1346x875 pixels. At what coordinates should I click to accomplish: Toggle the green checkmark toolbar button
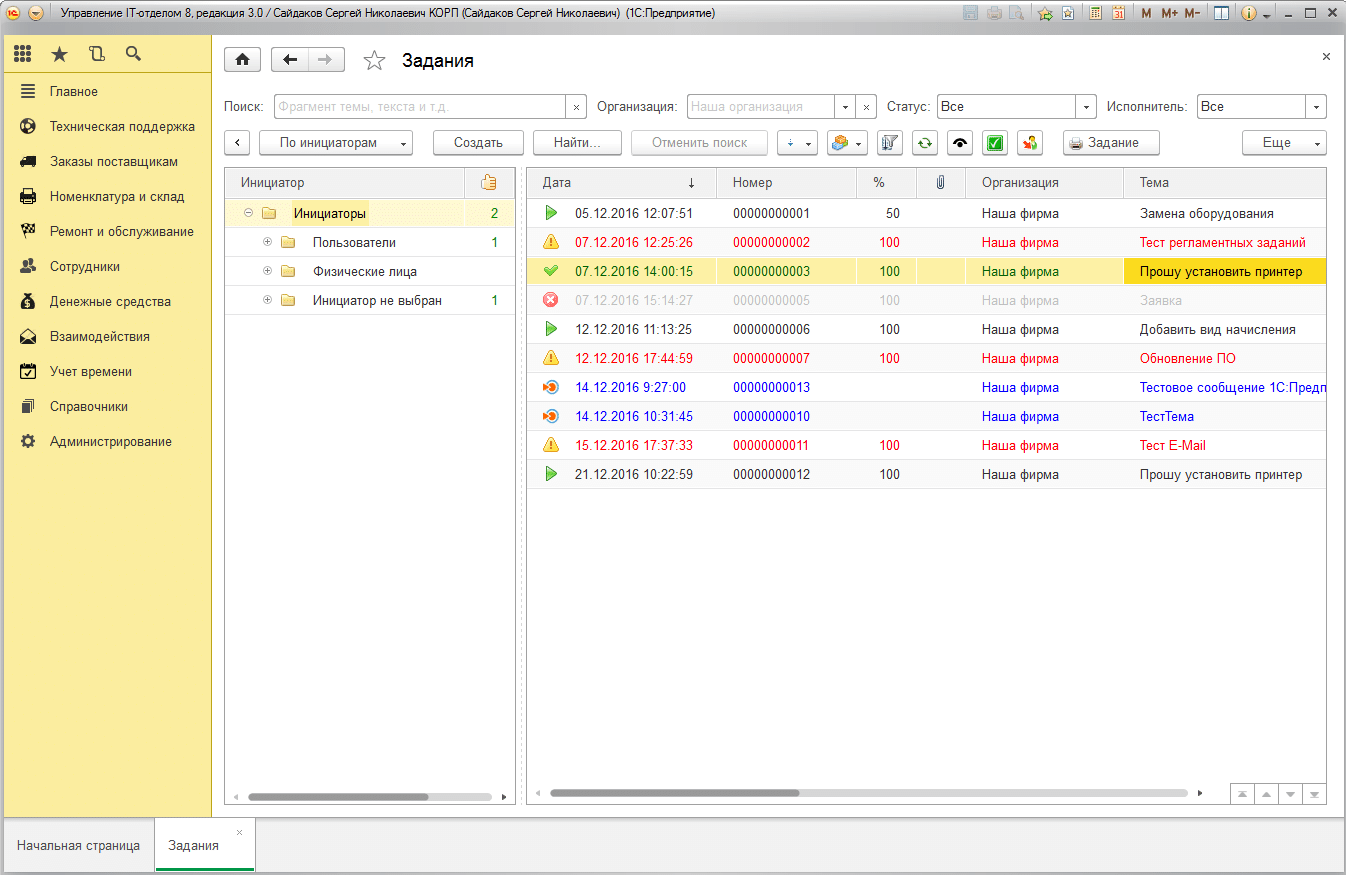tap(995, 143)
